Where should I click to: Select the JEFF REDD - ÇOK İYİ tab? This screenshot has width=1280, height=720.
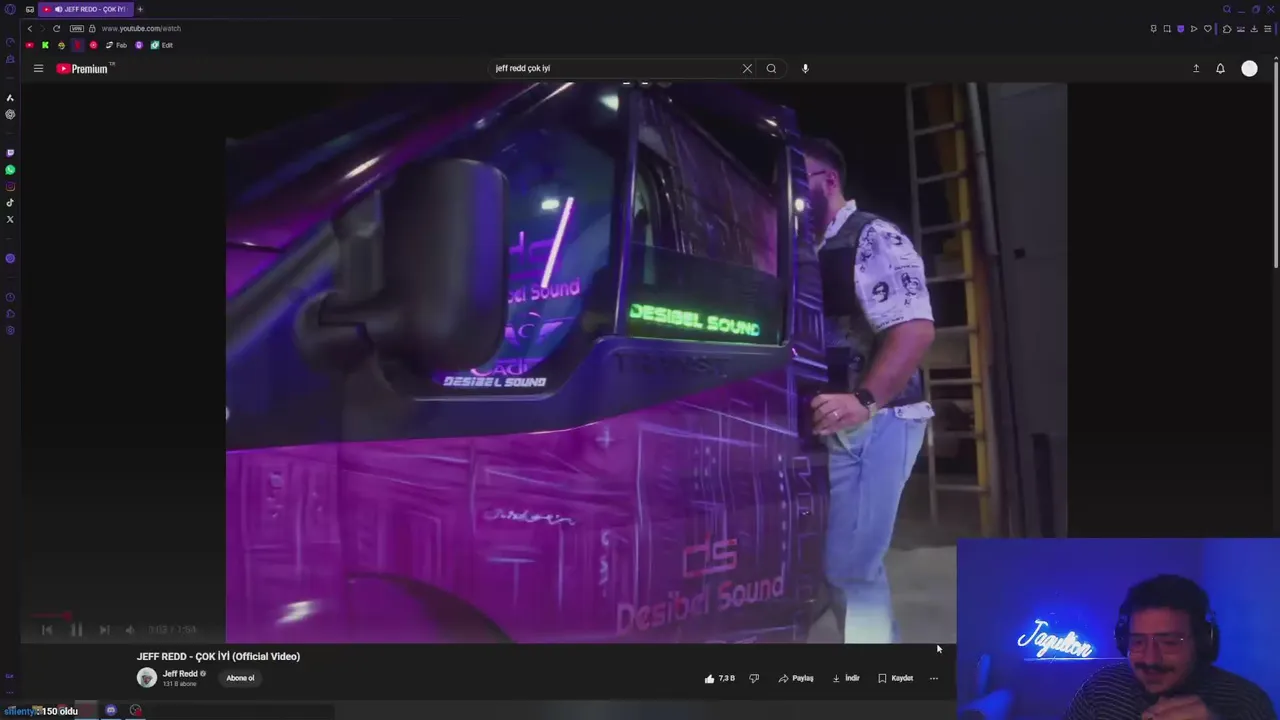point(86,9)
